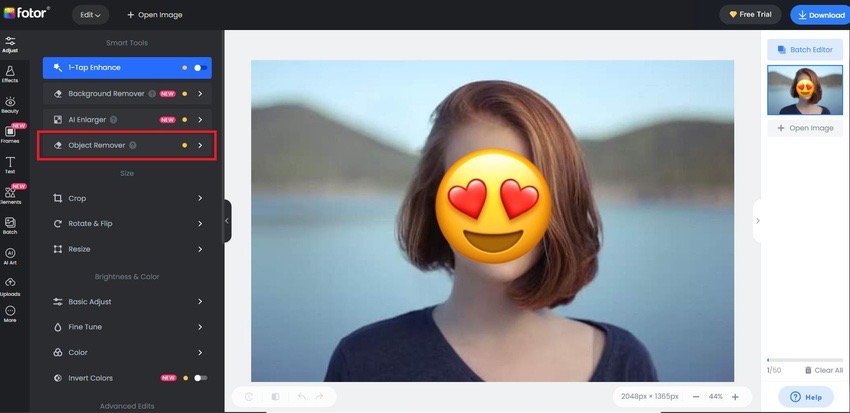Image resolution: width=850 pixels, height=413 pixels.
Task: Open the Frames sidebar tab
Action: pyautogui.click(x=10, y=134)
